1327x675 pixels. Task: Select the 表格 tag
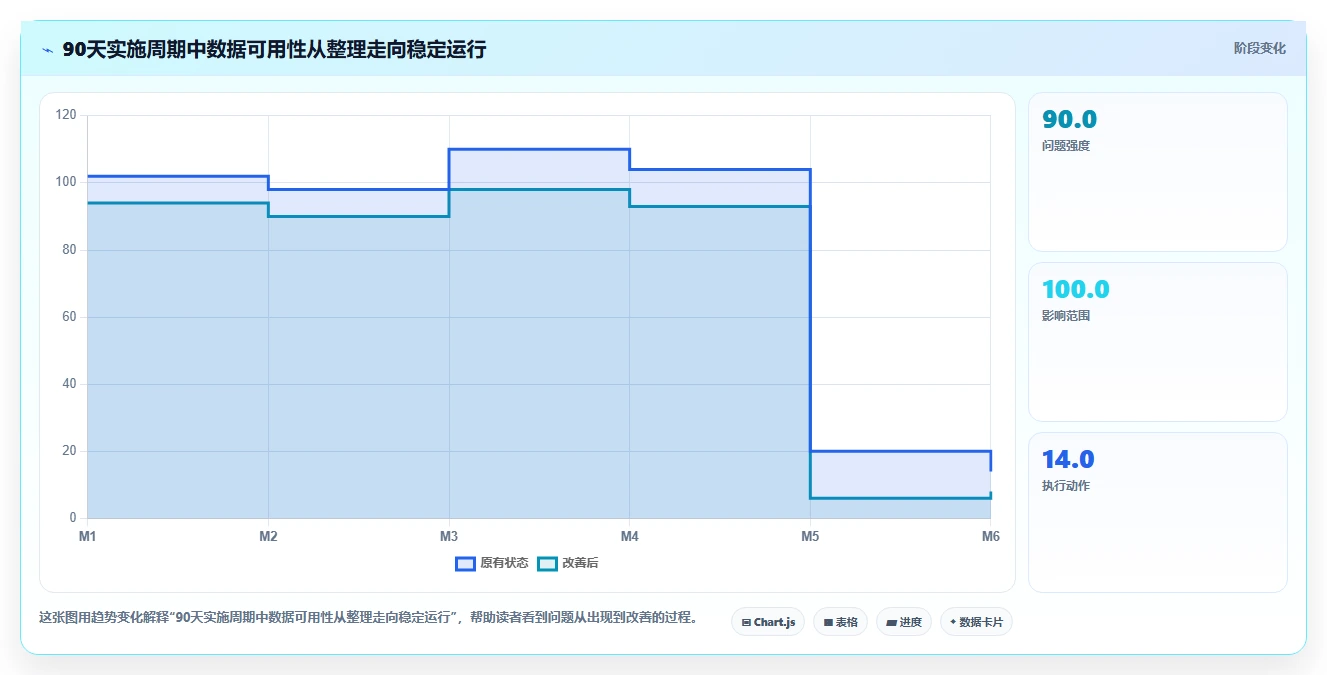(x=840, y=622)
